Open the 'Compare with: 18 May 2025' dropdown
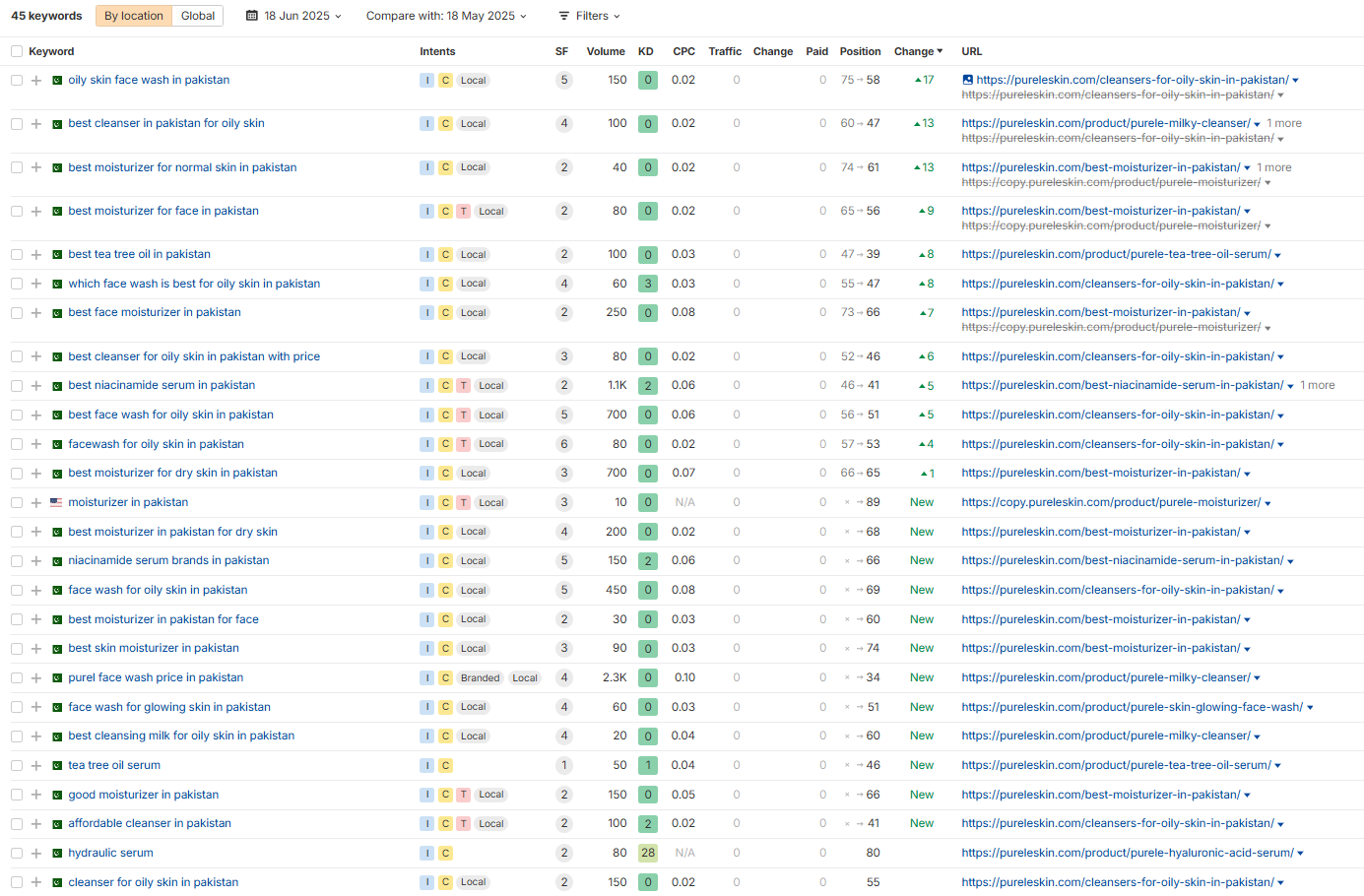1364x896 pixels. click(446, 16)
